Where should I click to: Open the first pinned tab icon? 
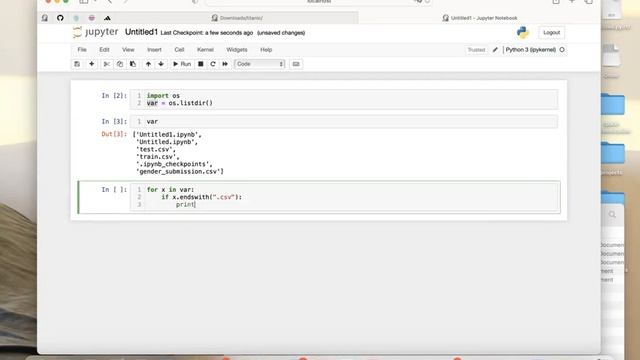click(45, 18)
